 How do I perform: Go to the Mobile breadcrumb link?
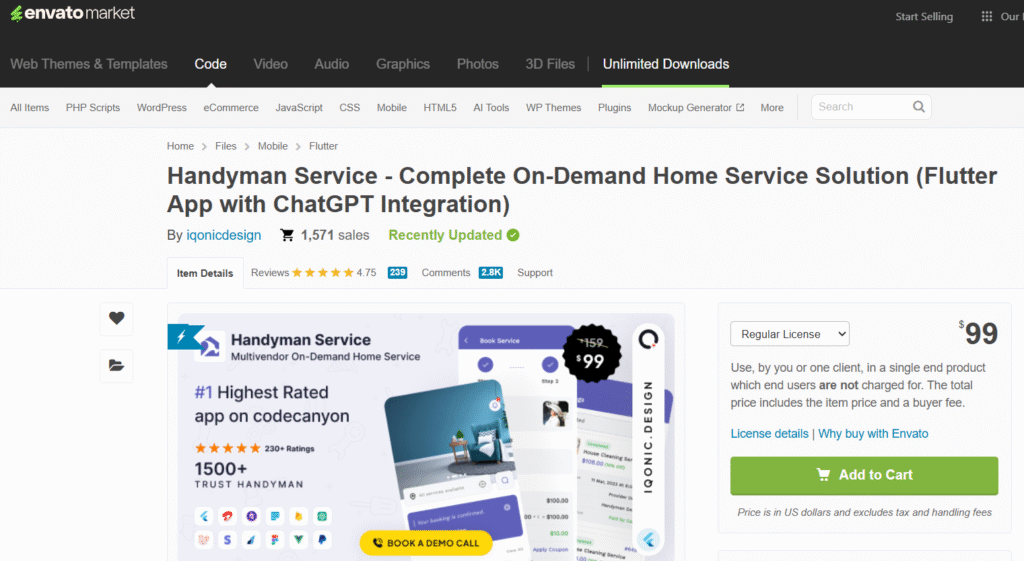tap(272, 146)
